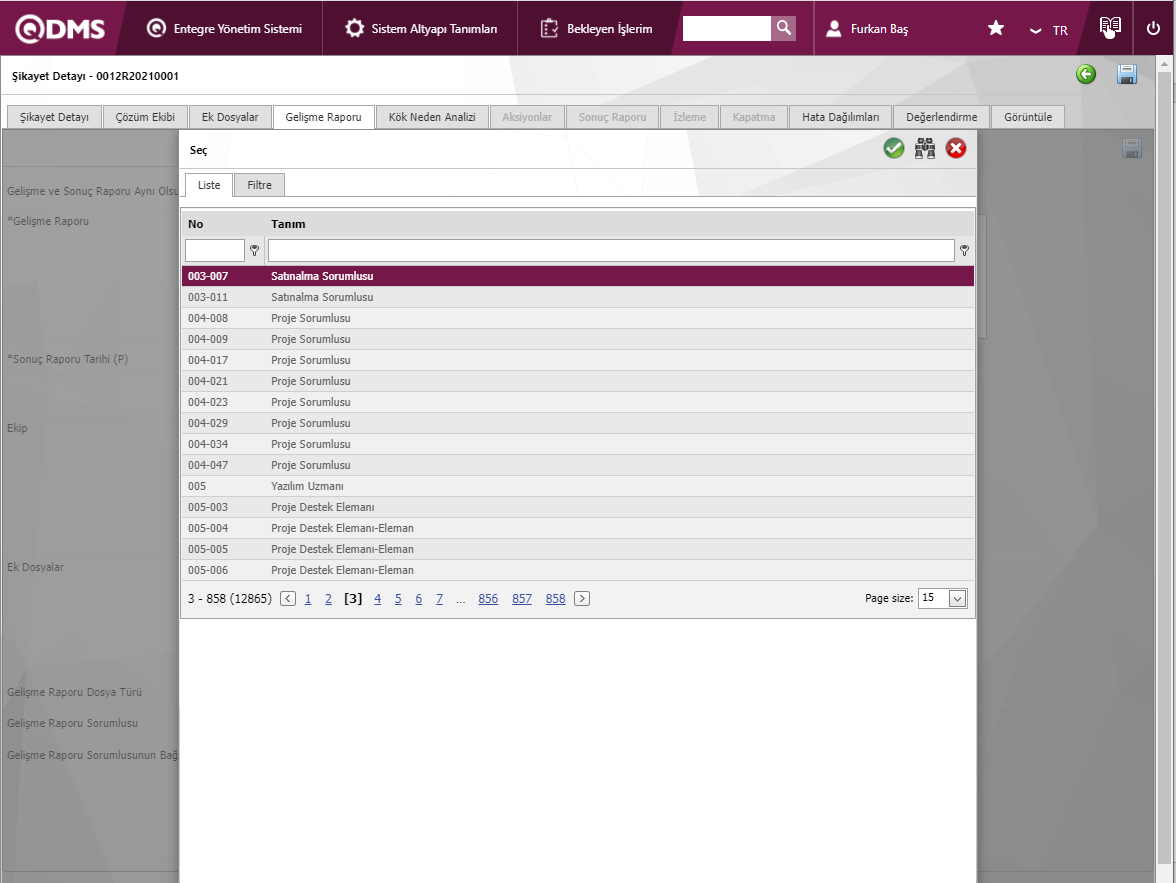
Task: Click the No column header
Action: pyautogui.click(x=223, y=224)
